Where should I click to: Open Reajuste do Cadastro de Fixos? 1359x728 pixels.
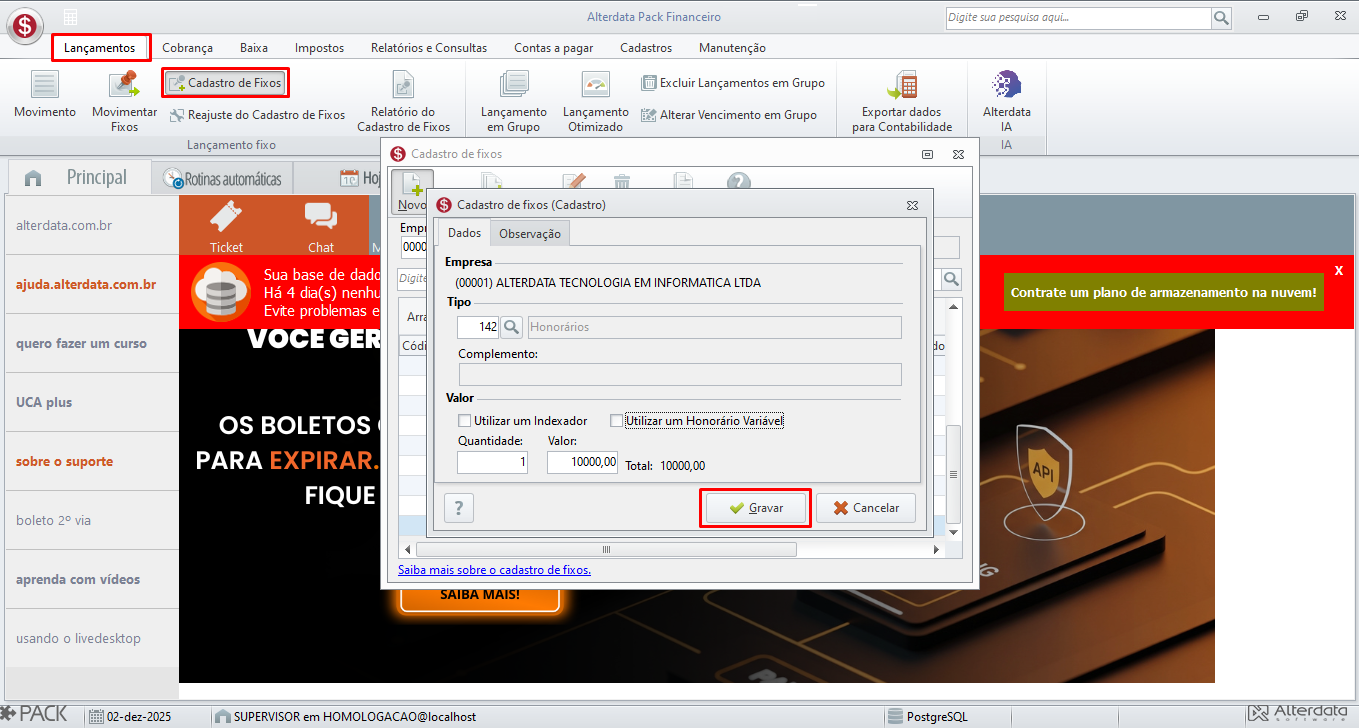257,115
